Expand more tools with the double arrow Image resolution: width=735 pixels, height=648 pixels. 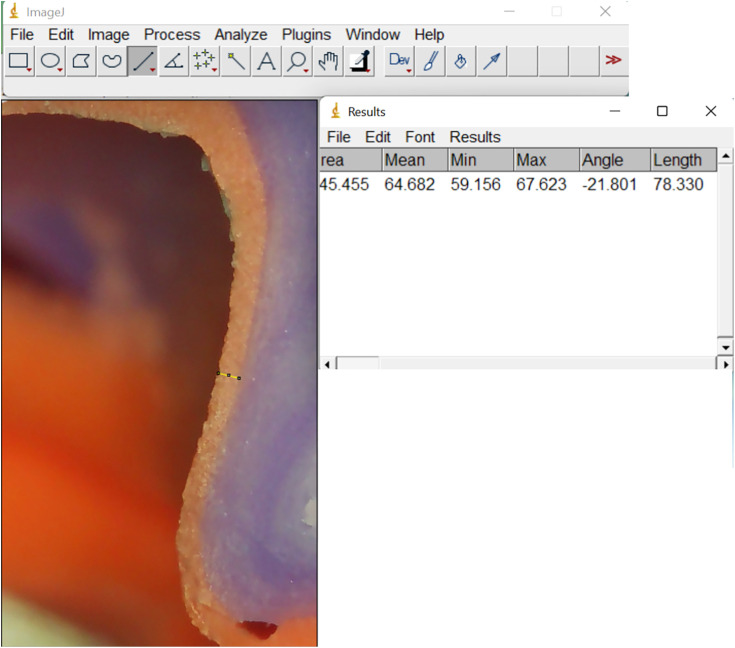(613, 60)
